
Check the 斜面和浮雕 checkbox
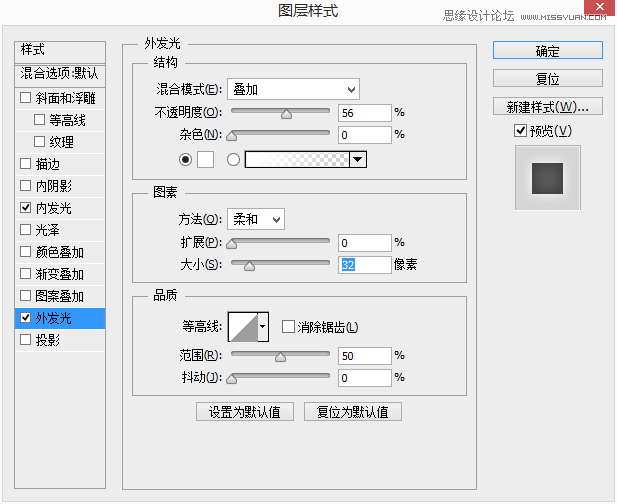point(26,98)
